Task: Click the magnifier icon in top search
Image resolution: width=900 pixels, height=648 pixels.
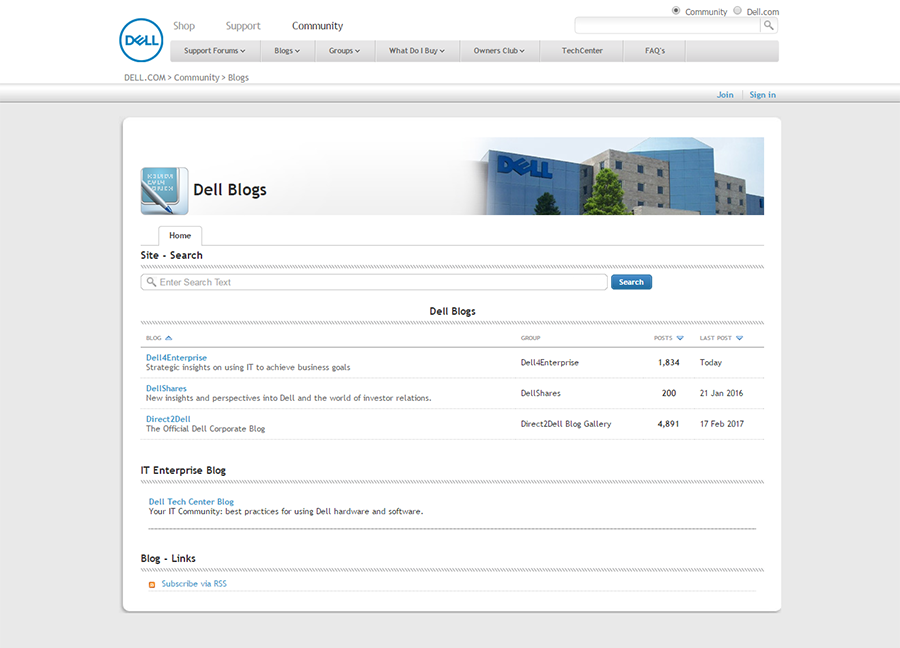Action: 768,26
